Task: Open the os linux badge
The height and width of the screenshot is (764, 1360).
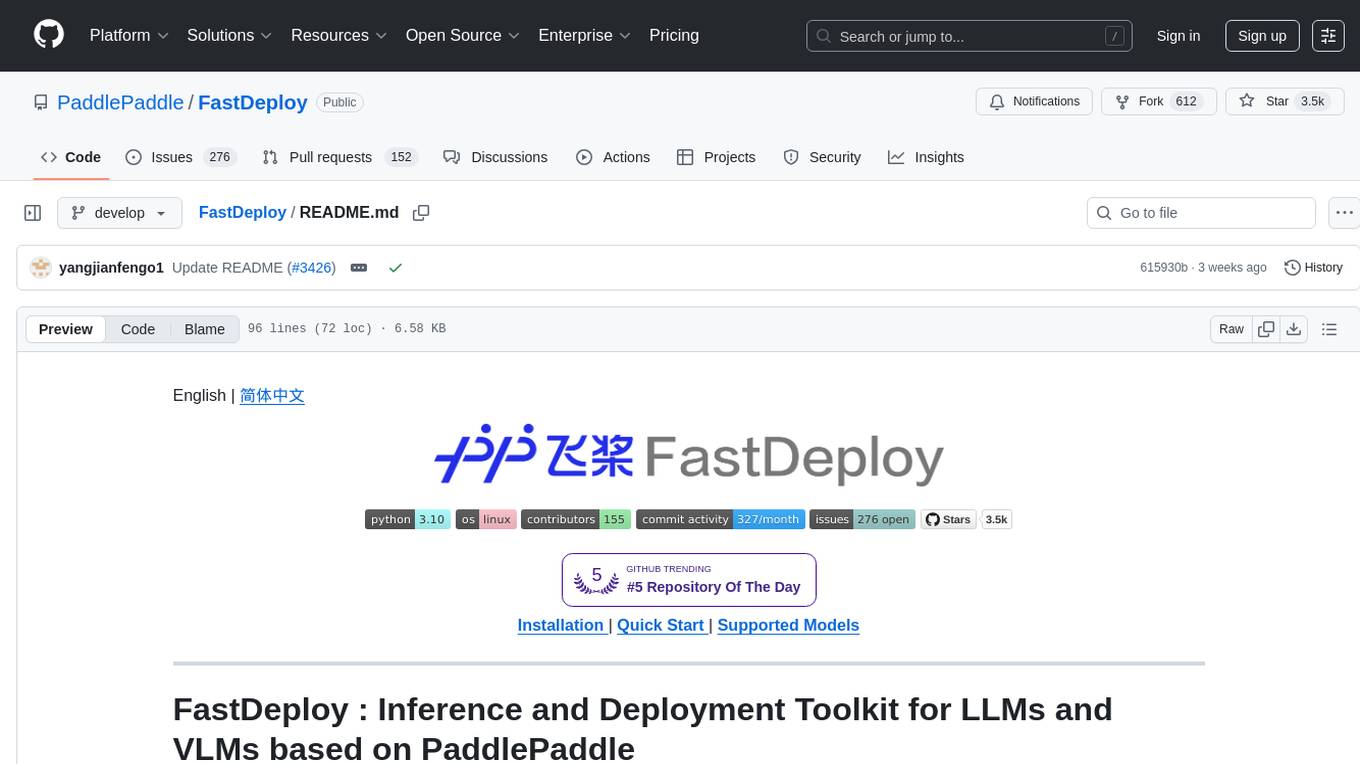Action: pyautogui.click(x=486, y=519)
